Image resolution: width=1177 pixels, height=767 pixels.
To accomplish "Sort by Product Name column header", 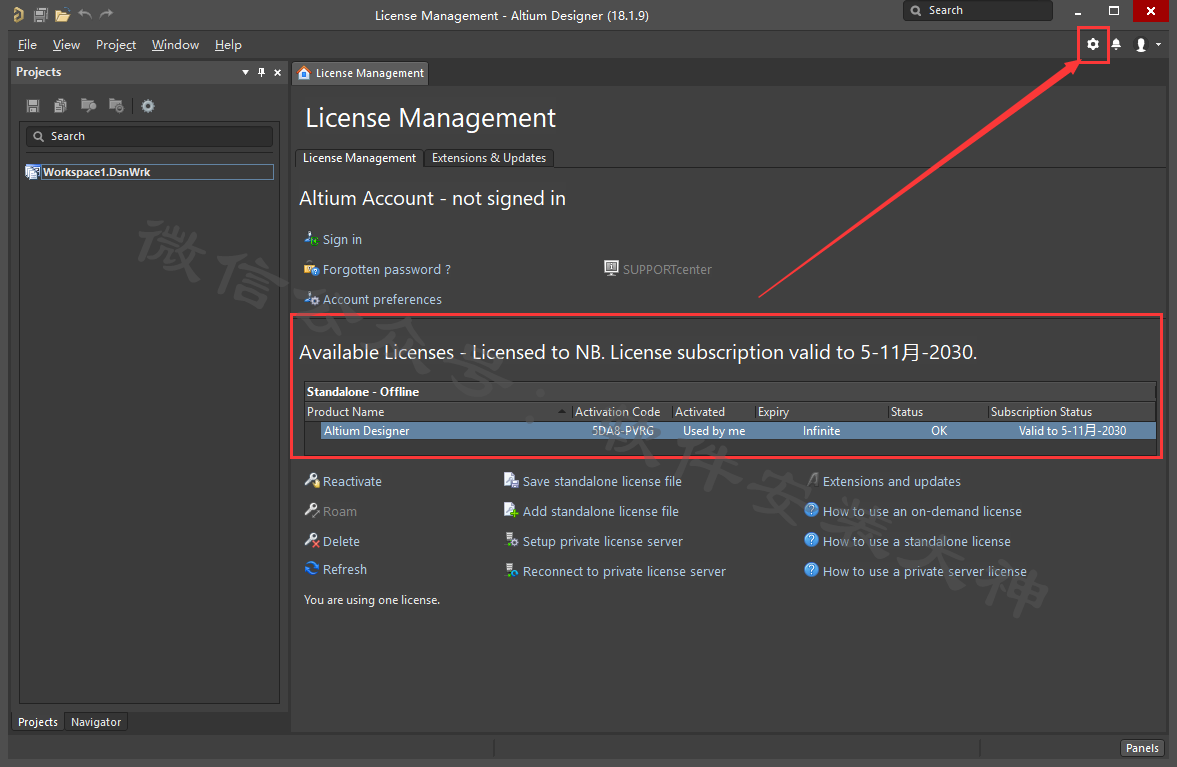I will coord(437,412).
